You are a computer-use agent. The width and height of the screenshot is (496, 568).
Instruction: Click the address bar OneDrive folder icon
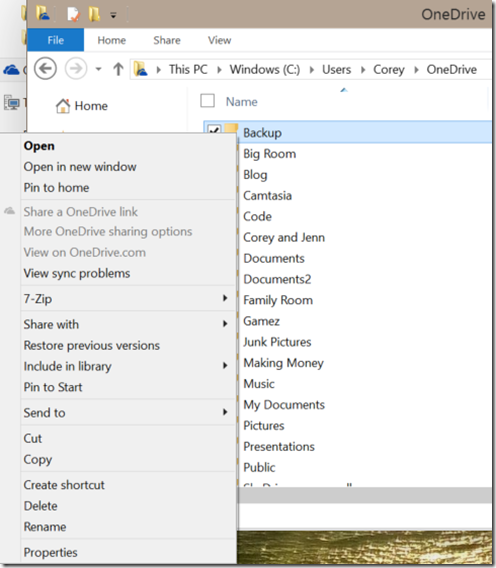coord(141,69)
